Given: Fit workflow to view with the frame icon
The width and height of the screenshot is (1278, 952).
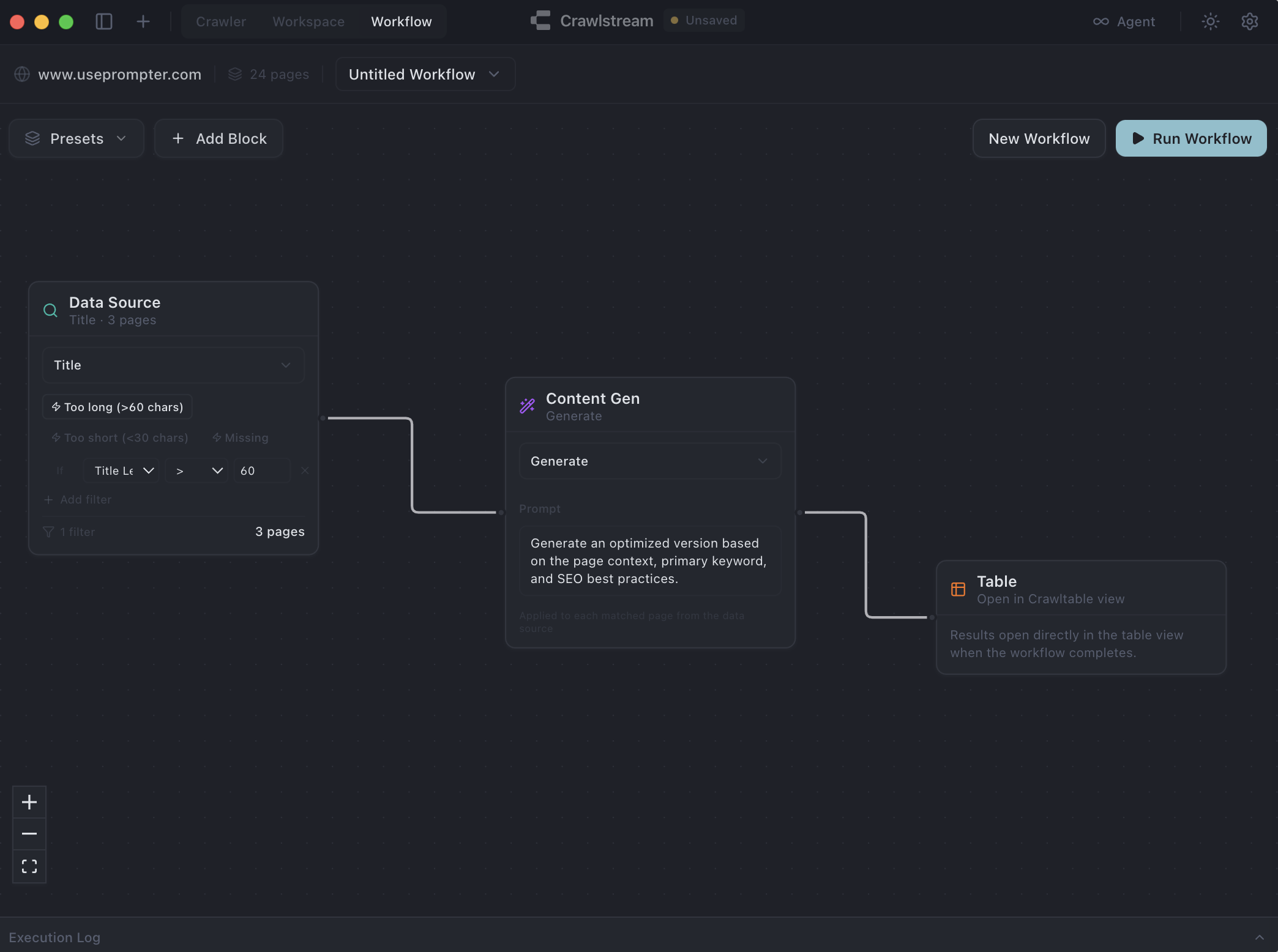Looking at the screenshot, I should [29, 866].
